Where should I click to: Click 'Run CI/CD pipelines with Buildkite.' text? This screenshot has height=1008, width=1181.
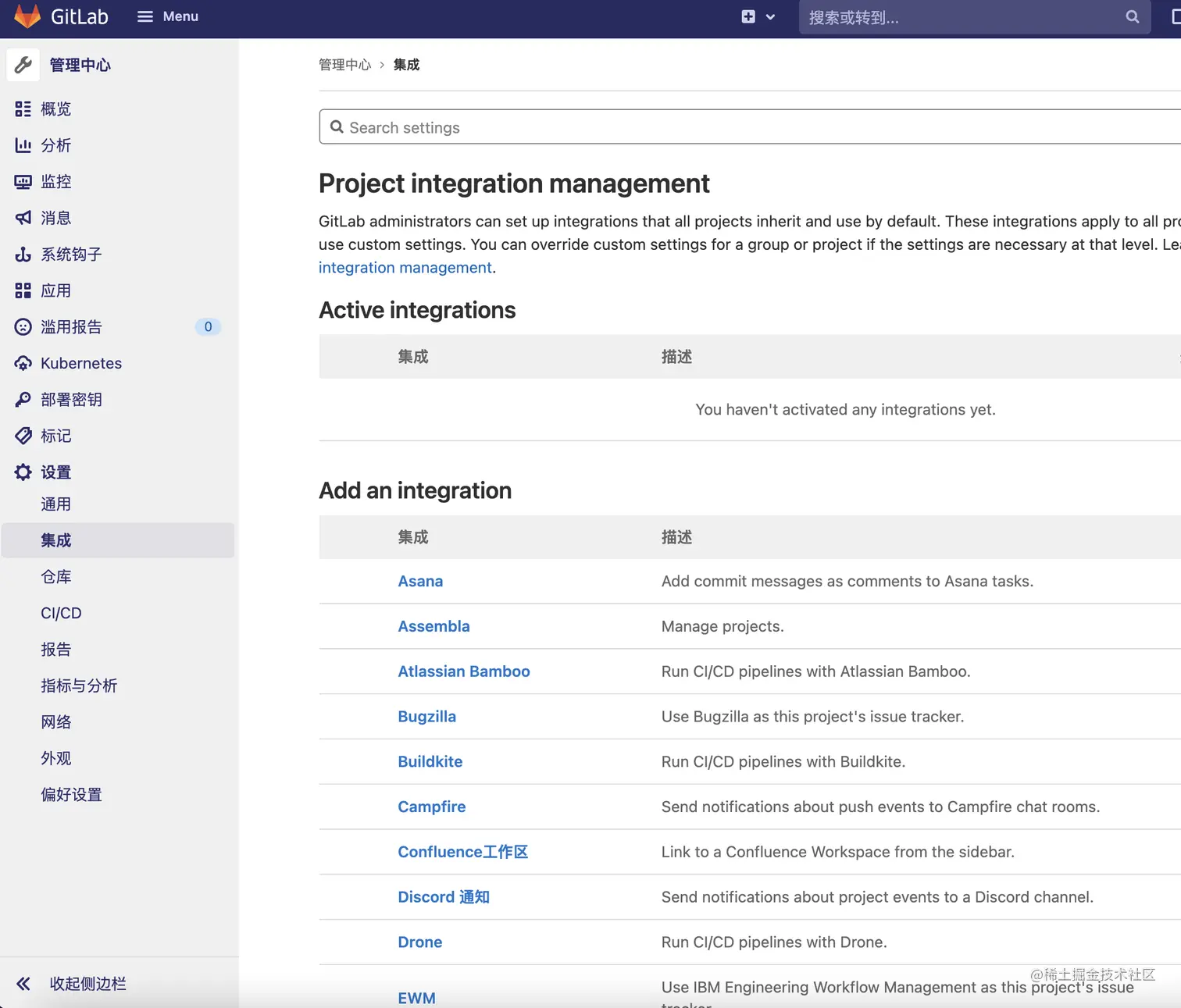click(783, 761)
